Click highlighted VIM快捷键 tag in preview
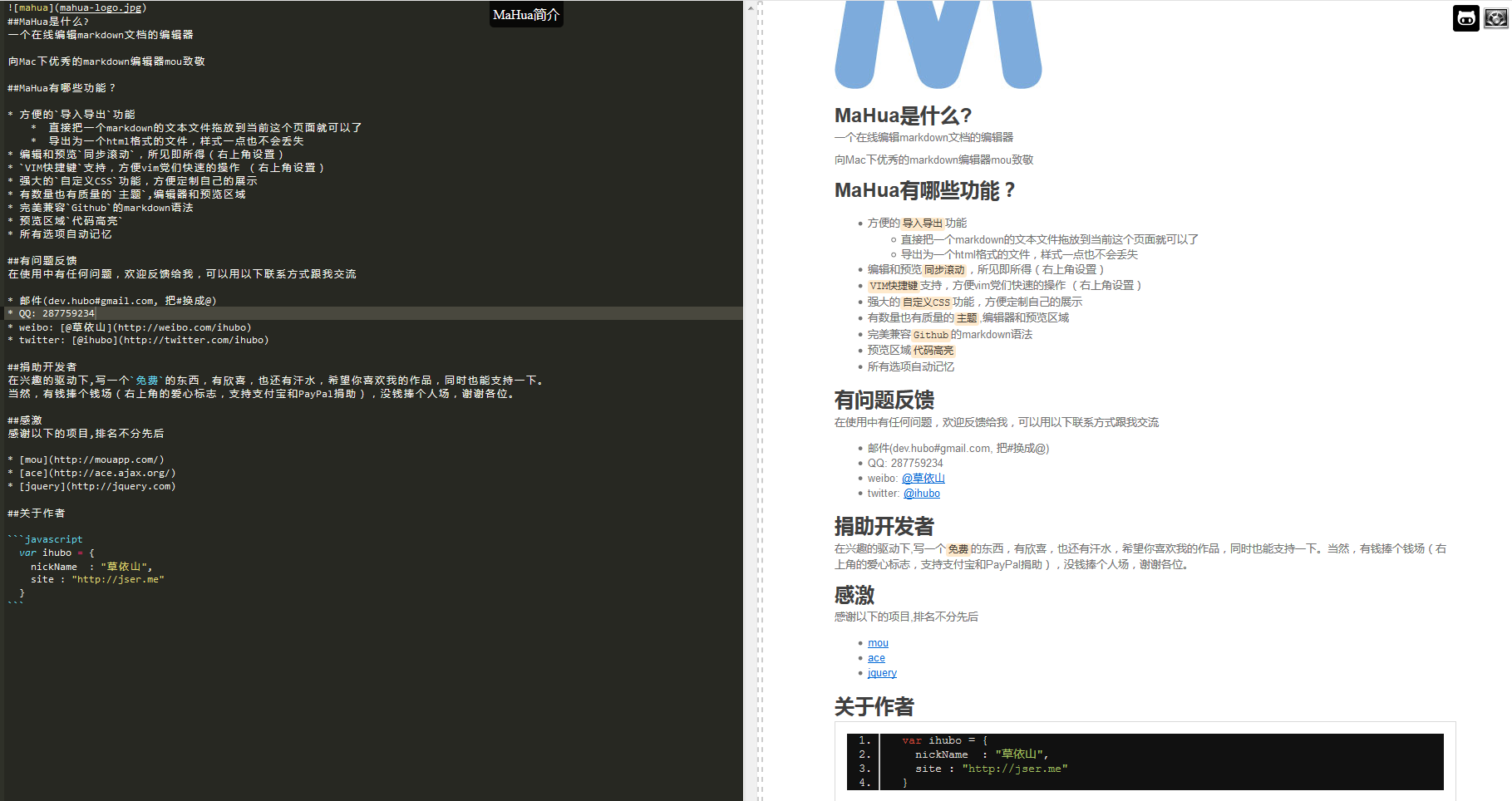The width and height of the screenshot is (1512, 801). (x=894, y=285)
